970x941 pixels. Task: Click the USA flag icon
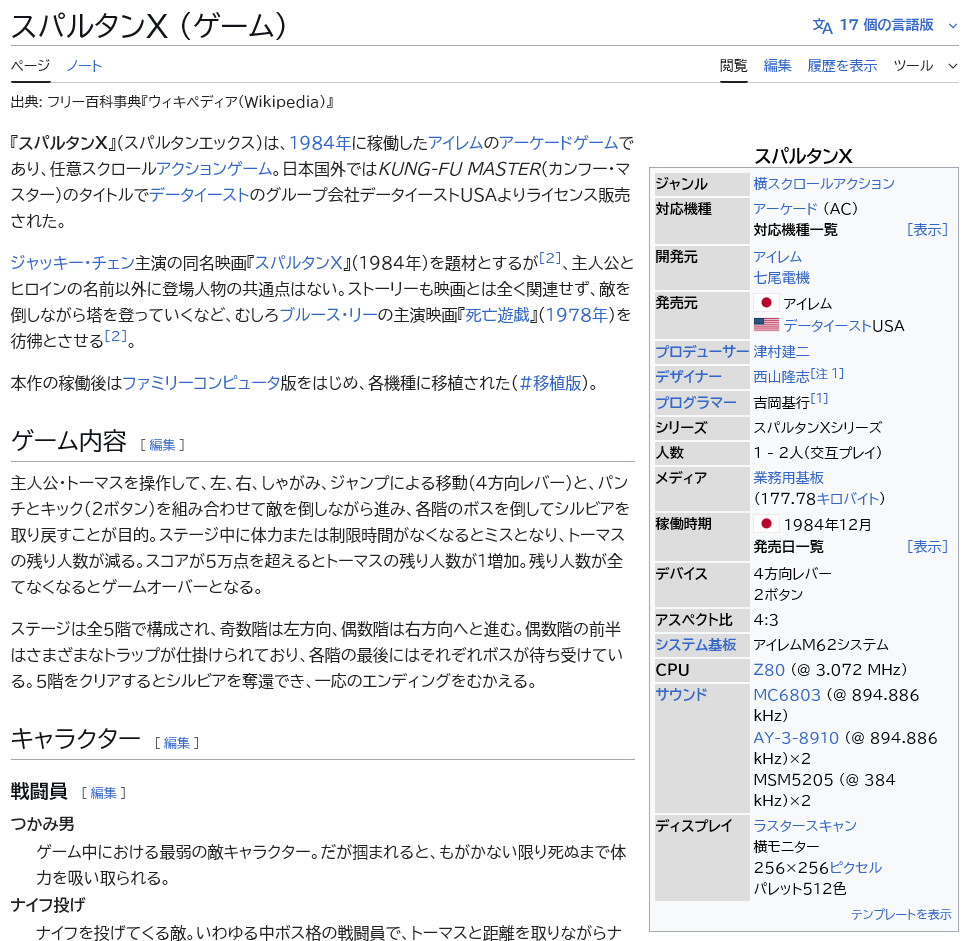point(766,325)
